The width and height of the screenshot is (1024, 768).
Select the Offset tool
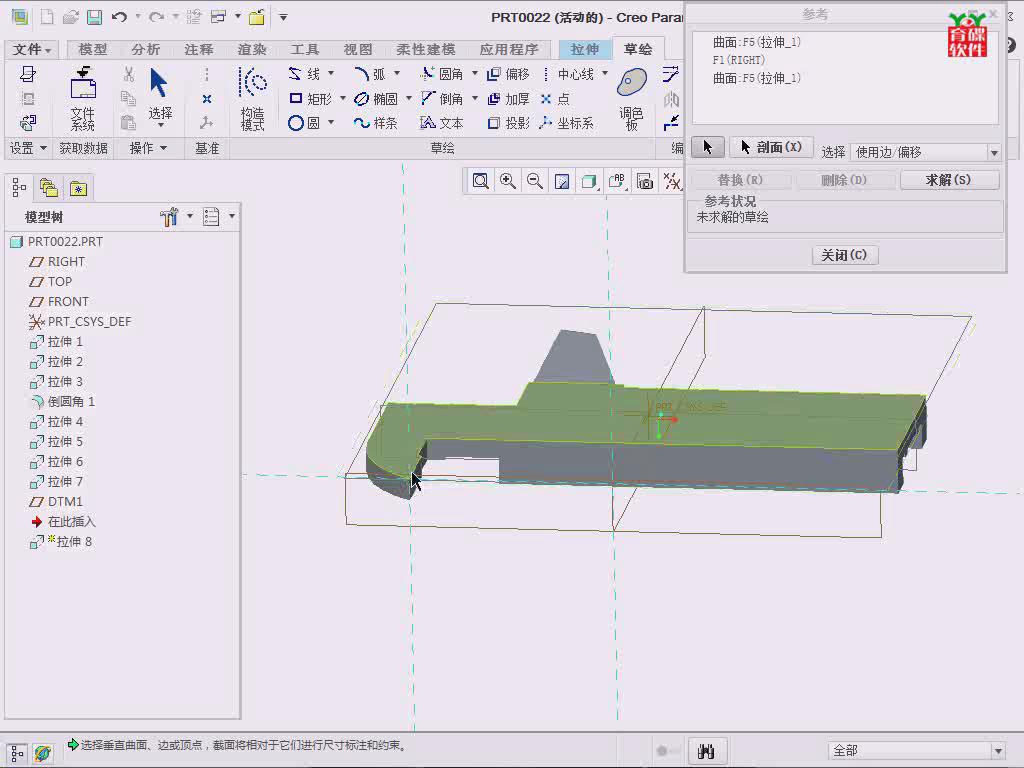(508, 74)
